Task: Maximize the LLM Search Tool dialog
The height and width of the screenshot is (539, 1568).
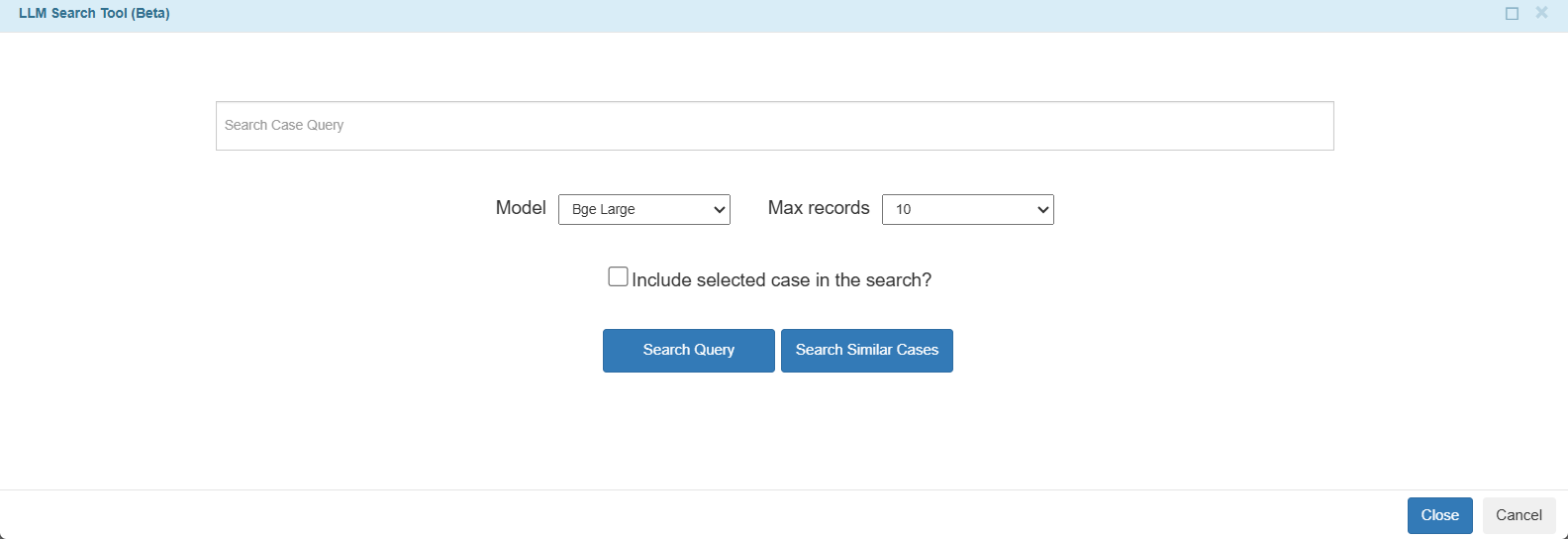Action: point(1512,14)
